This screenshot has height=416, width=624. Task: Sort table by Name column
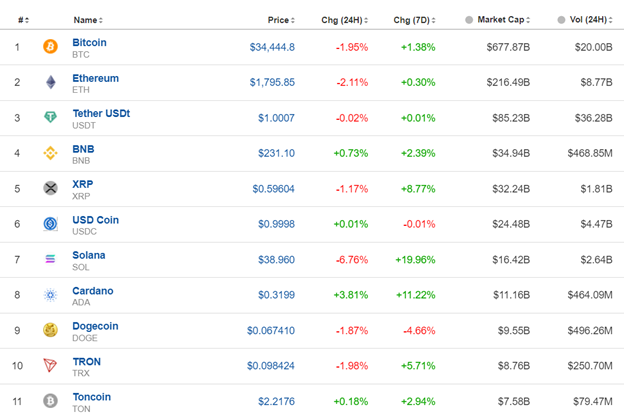point(88,20)
